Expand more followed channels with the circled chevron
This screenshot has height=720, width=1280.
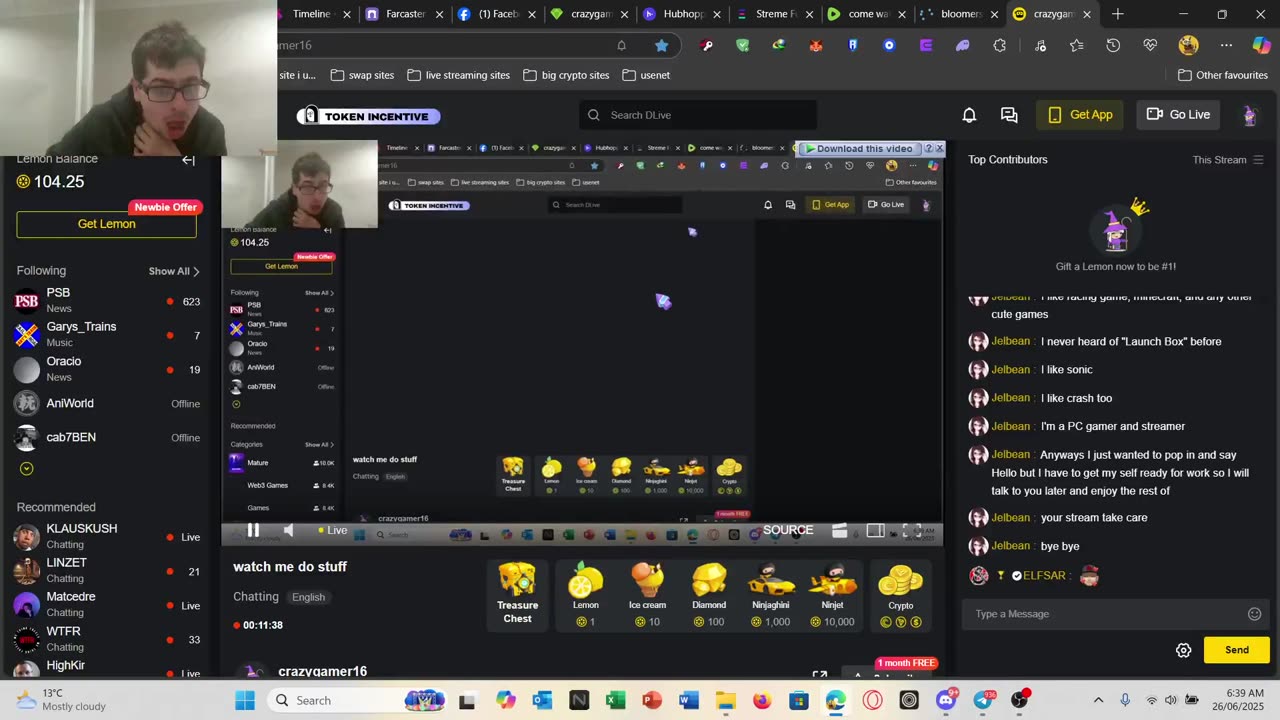coord(27,468)
